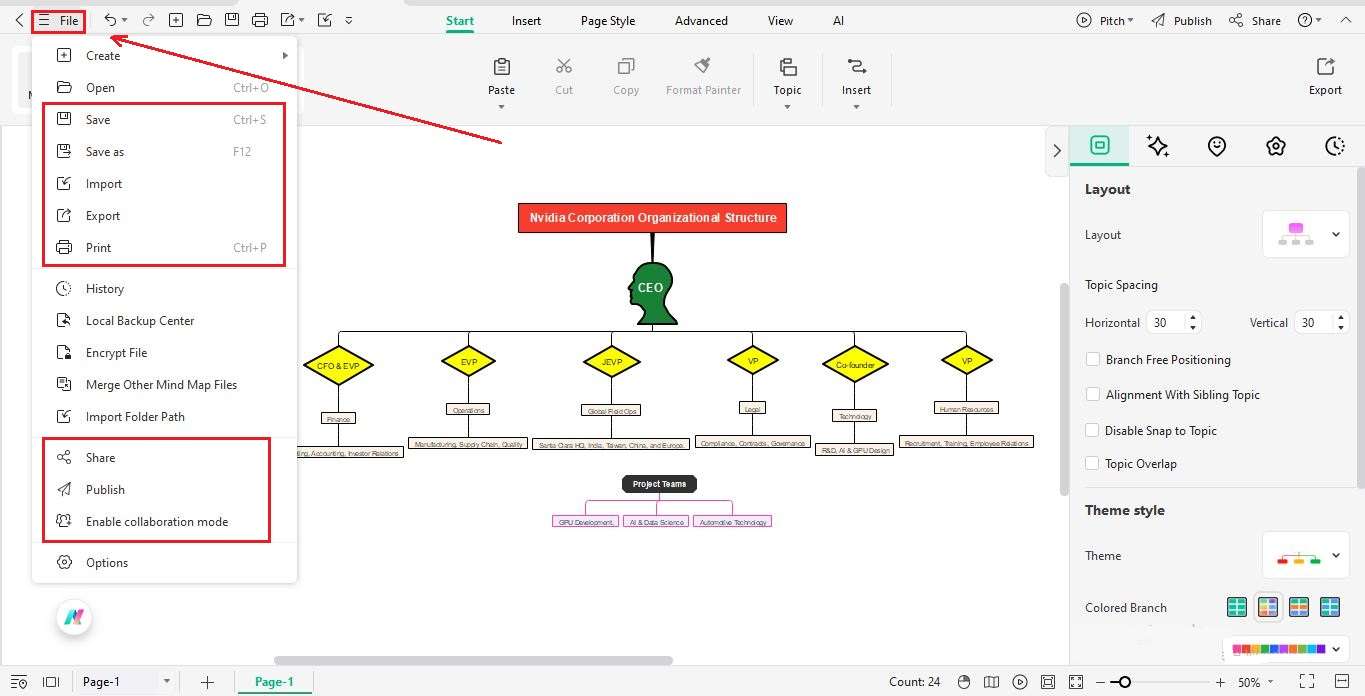Select the first Colored Branch swatch
Screen dimensions: 1365x696
pyautogui.click(x=1237, y=607)
